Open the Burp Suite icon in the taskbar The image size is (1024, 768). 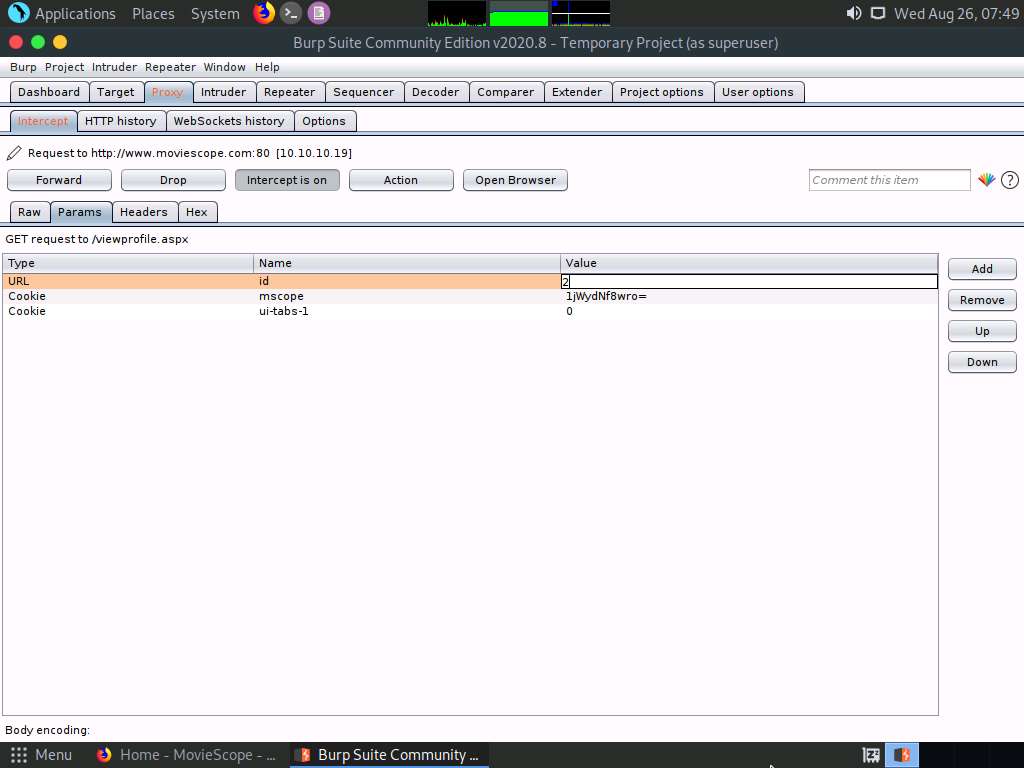coord(389,754)
